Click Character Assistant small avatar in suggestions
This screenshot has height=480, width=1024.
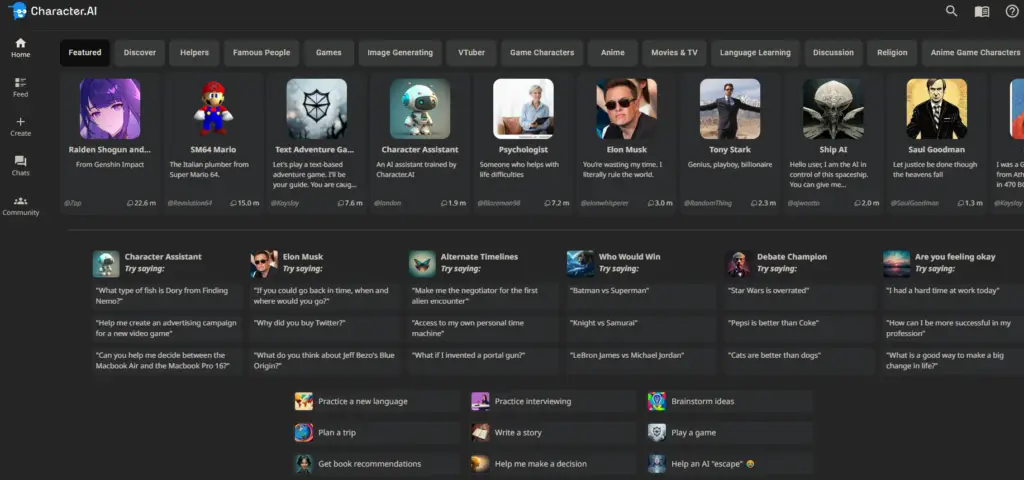pyautogui.click(x=106, y=264)
